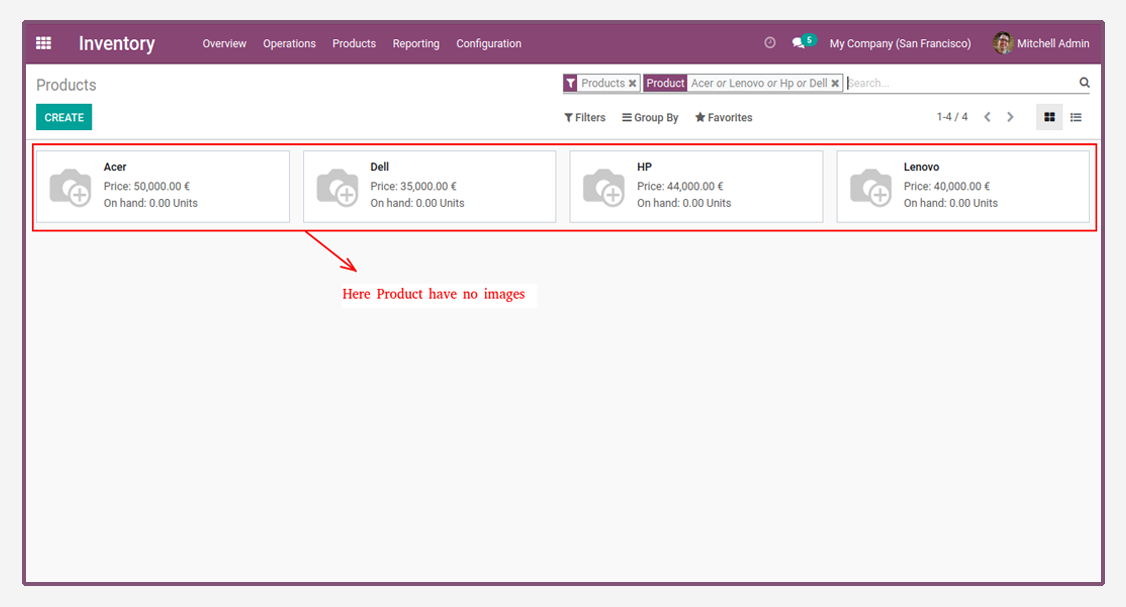This screenshot has width=1126, height=607.
Task: Click the search magnifier icon
Action: coord(1084,83)
